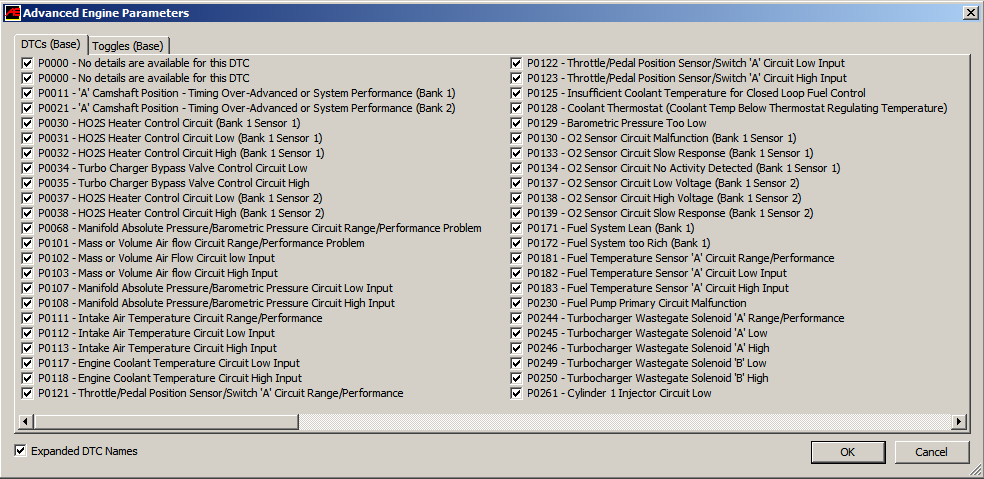Screen dimensions: 984x479
Task: Uncheck P0118 Engine Coolant Temp High Input
Action: [27, 379]
